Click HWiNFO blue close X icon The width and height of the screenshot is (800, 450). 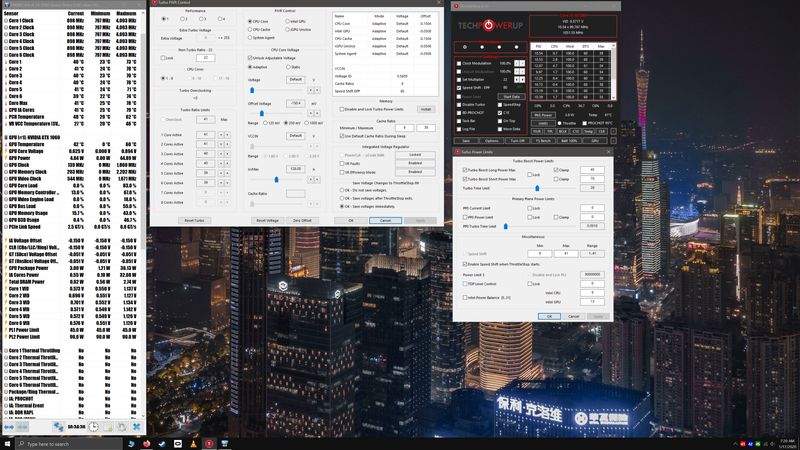tap(136, 427)
